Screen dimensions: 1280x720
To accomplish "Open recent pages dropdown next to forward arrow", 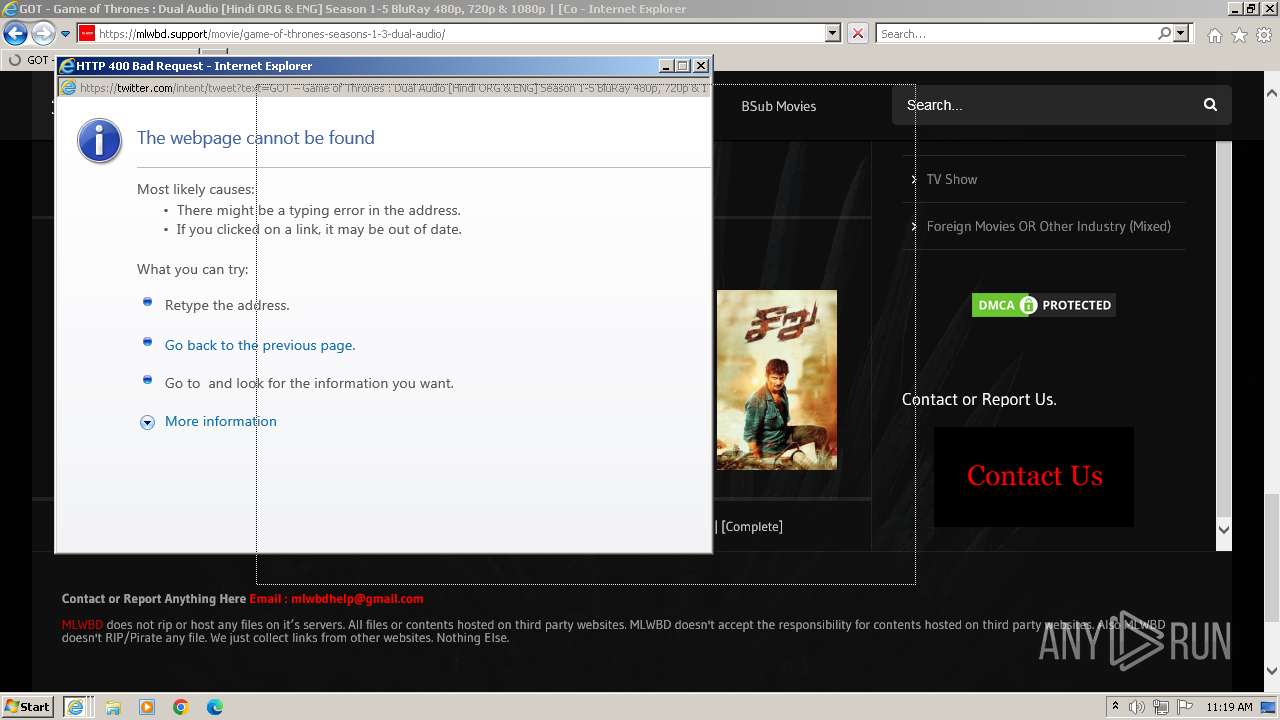I will tap(65, 34).
